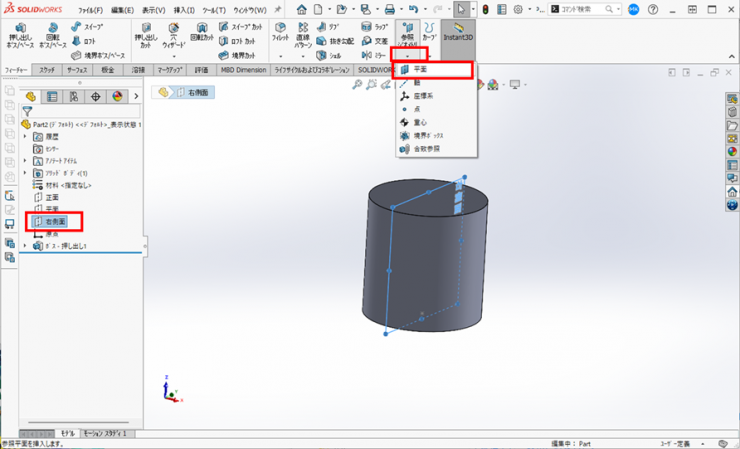Expand the 履歴 tree node
The image size is (740, 449).
click(x=26, y=135)
